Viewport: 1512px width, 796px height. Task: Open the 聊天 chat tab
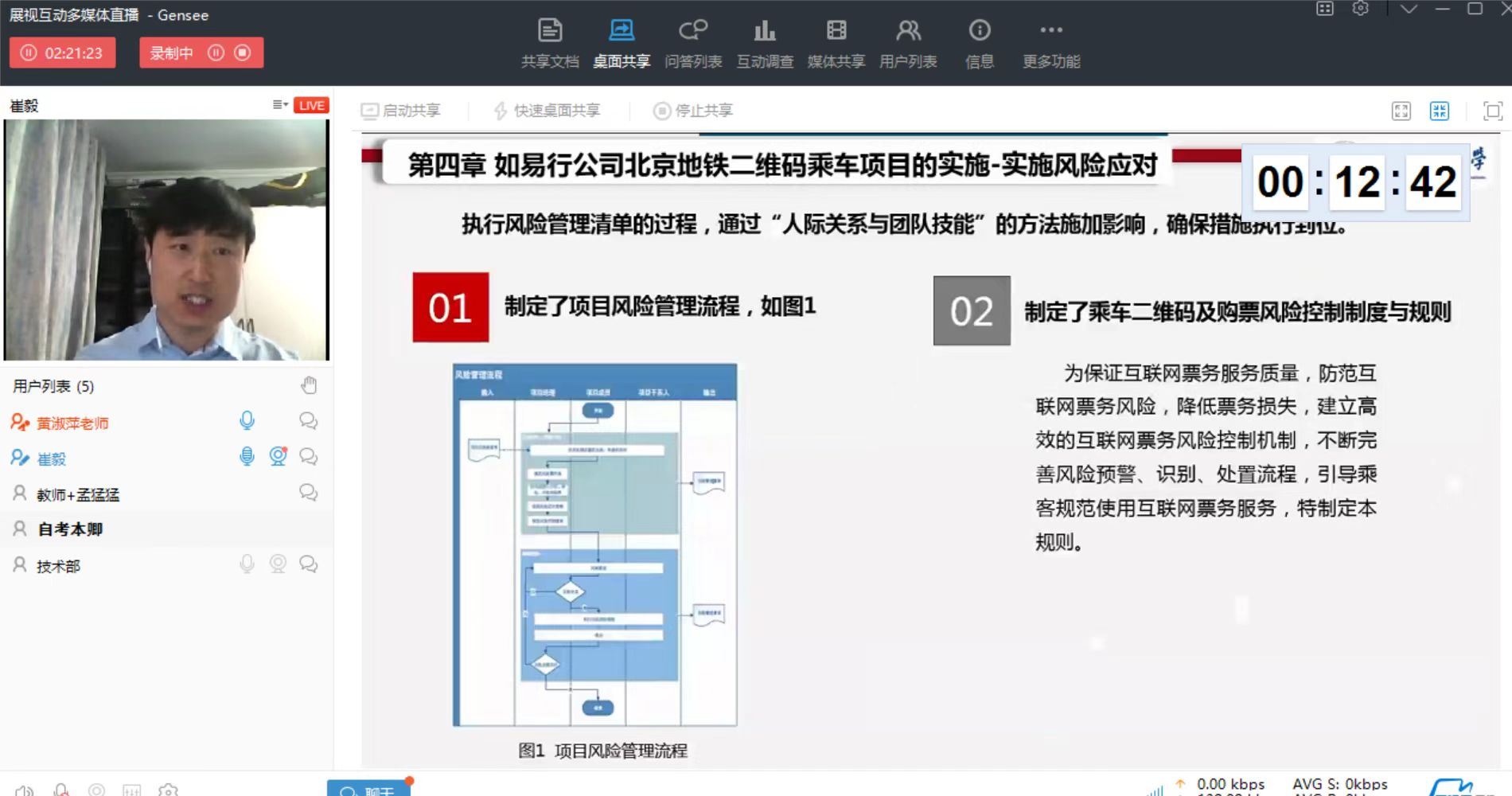pyautogui.click(x=368, y=789)
